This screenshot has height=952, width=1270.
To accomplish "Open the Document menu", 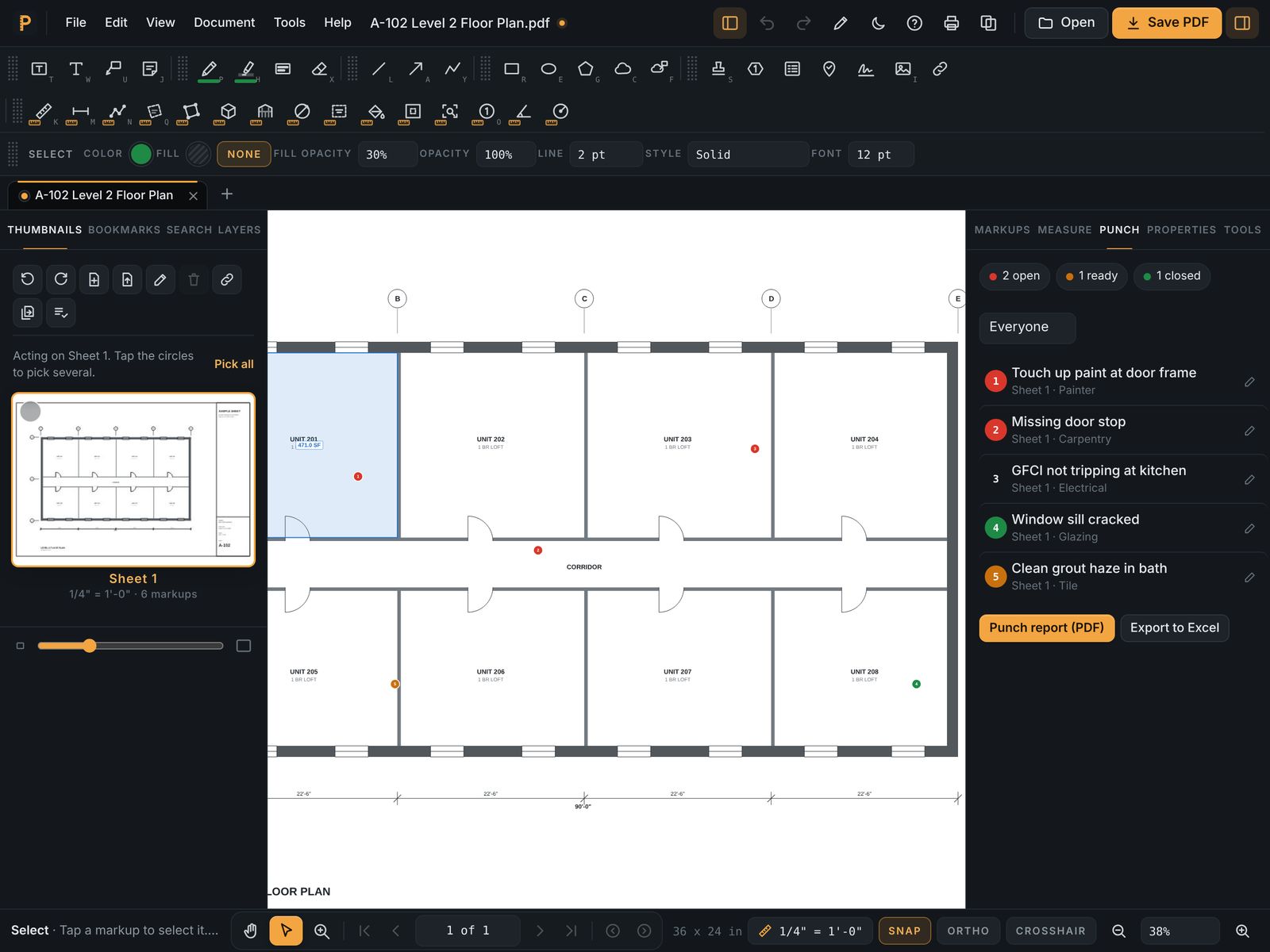I will [224, 22].
